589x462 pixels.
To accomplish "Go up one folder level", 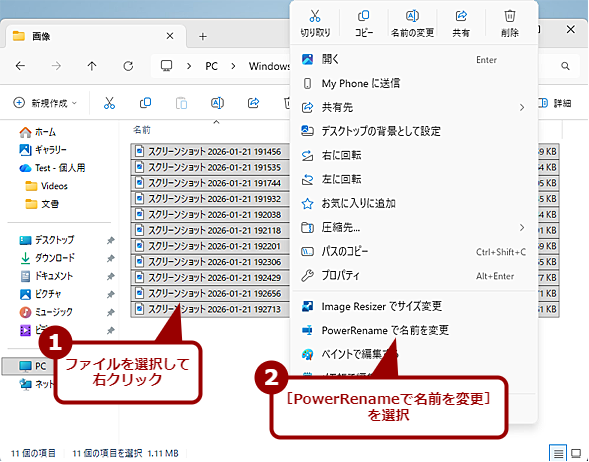I will tap(92, 66).
